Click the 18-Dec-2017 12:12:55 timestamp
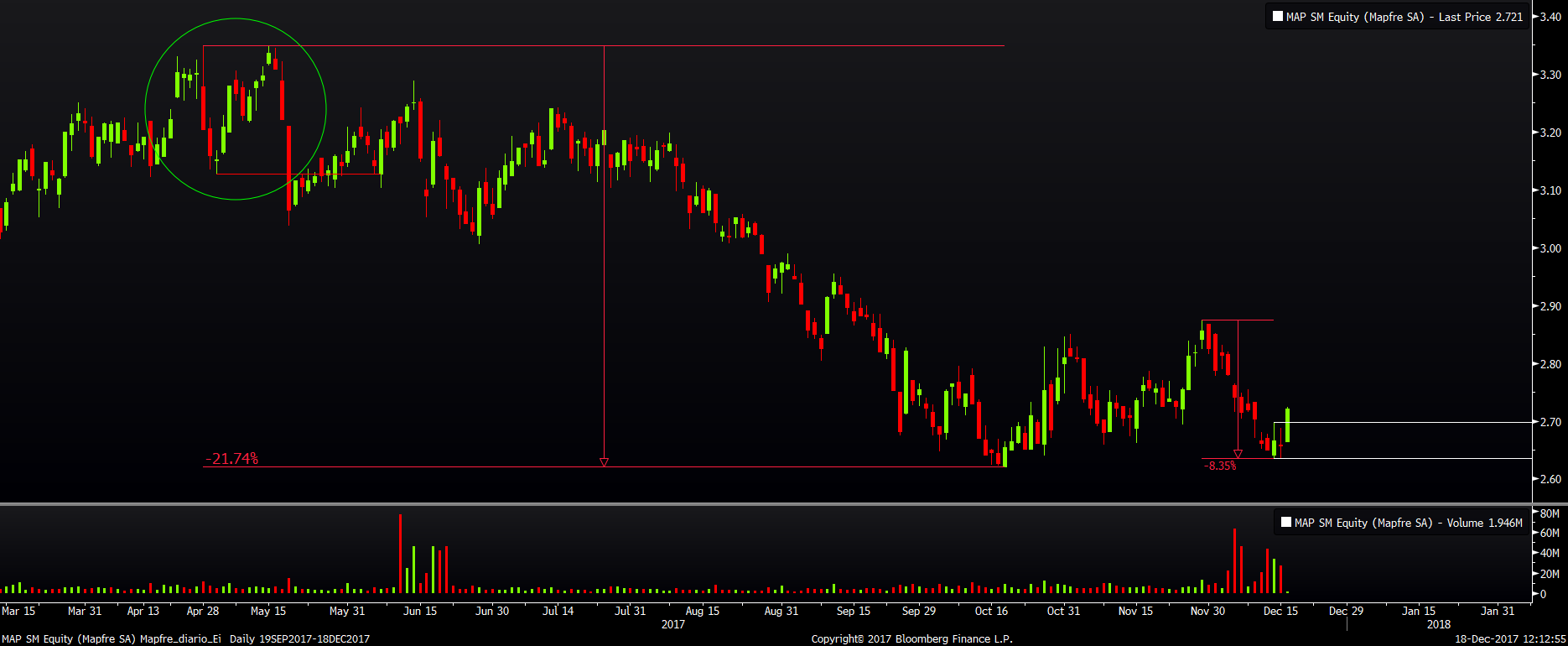This screenshot has height=646, width=1568. (x=1510, y=639)
